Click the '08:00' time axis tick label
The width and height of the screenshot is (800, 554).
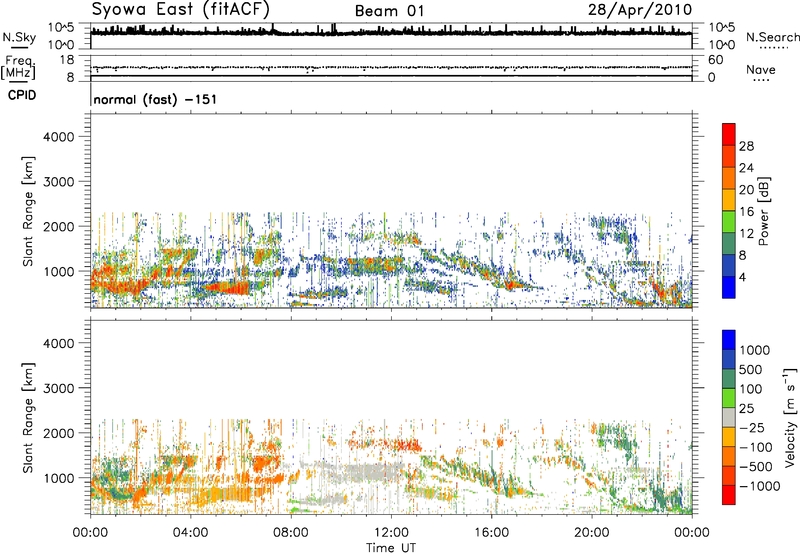[291, 533]
